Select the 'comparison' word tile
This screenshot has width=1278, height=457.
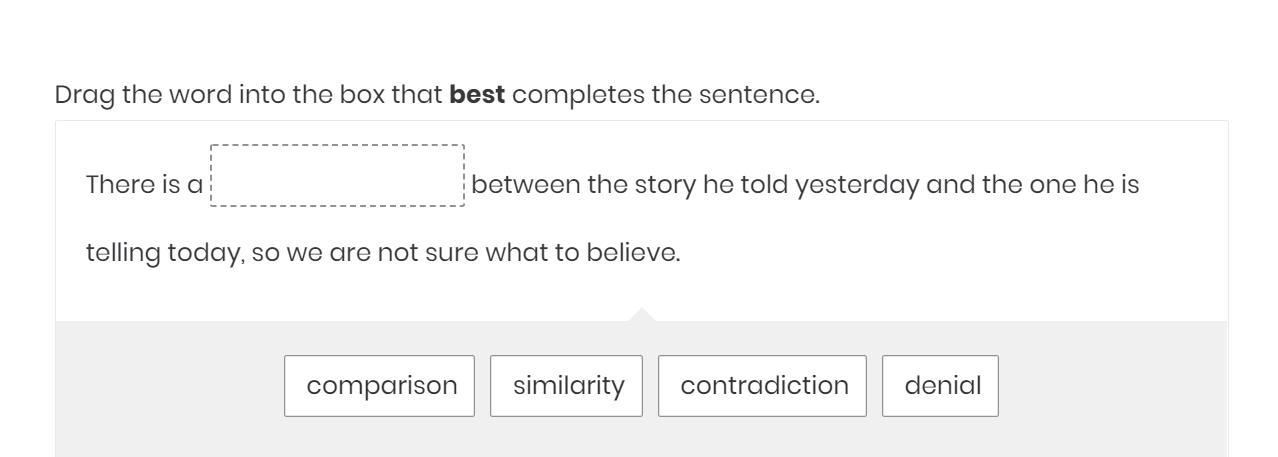(380, 386)
